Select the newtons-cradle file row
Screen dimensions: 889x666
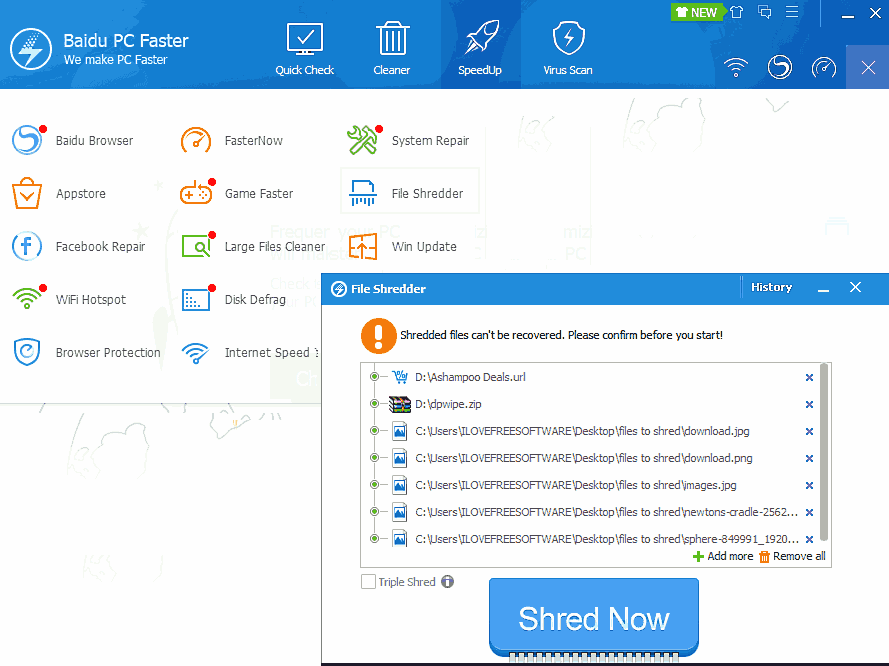[590, 512]
